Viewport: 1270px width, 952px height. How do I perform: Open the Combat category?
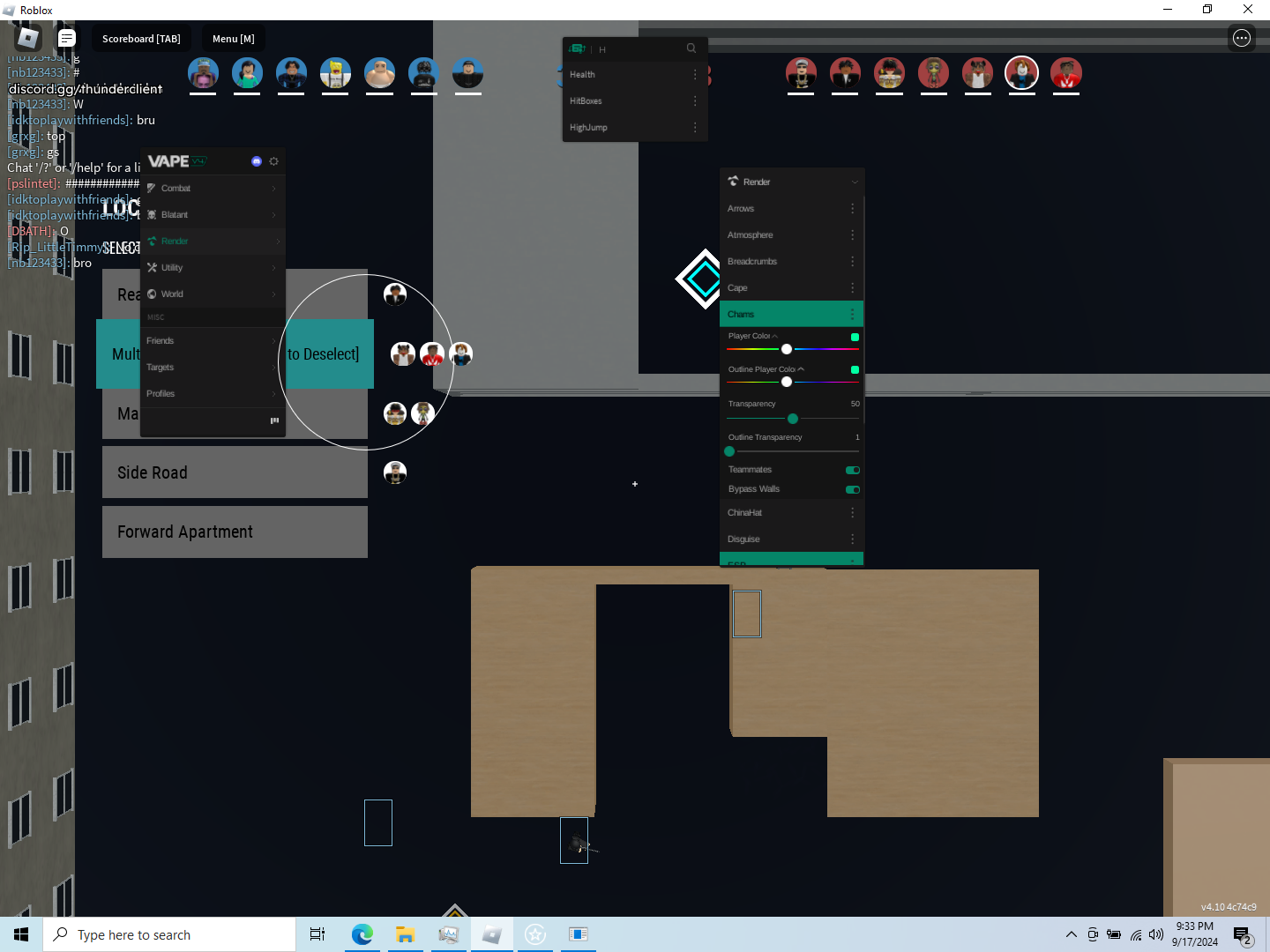pos(213,188)
